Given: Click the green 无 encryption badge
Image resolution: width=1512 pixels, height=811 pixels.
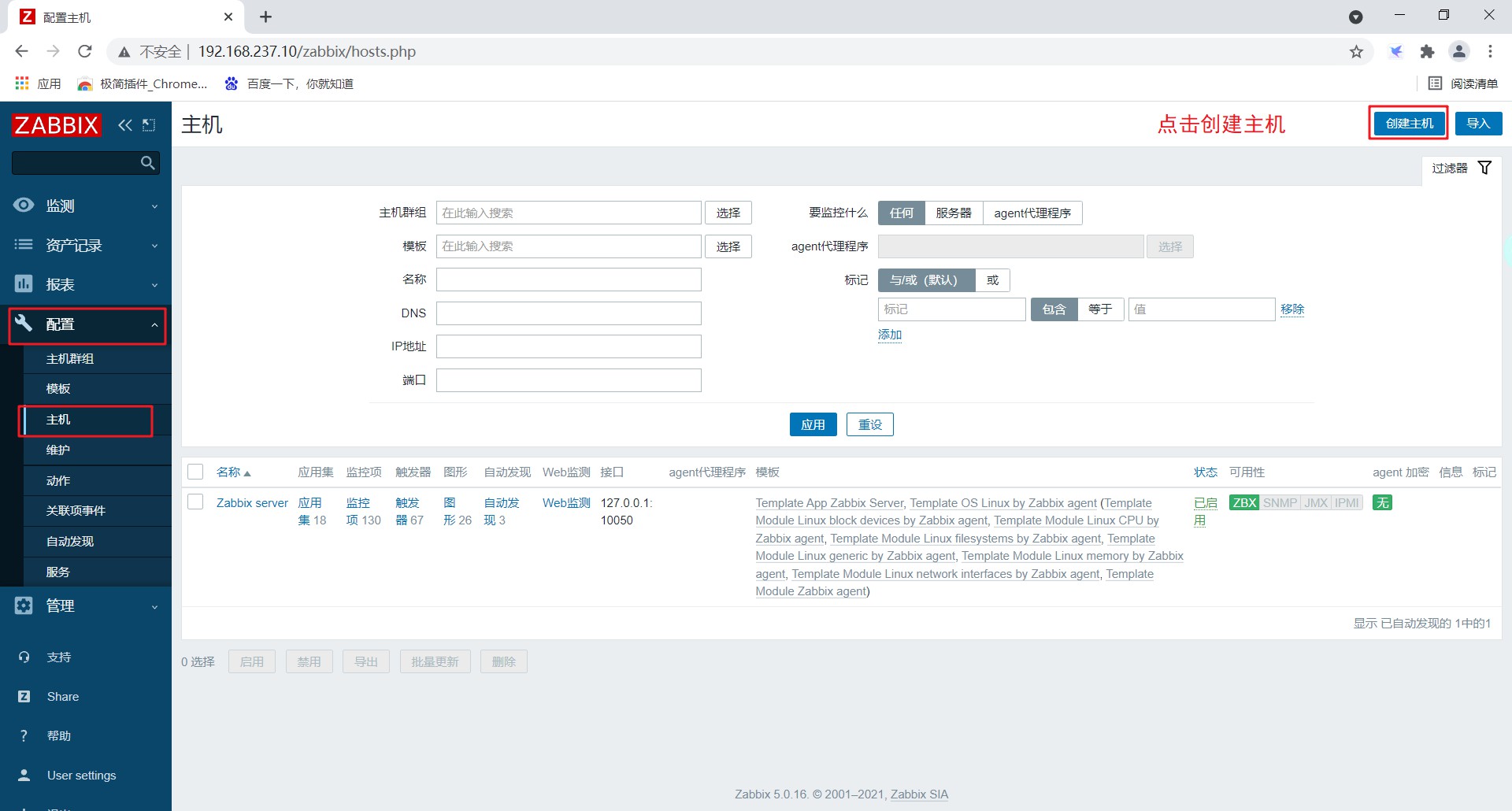Looking at the screenshot, I should click(1382, 502).
